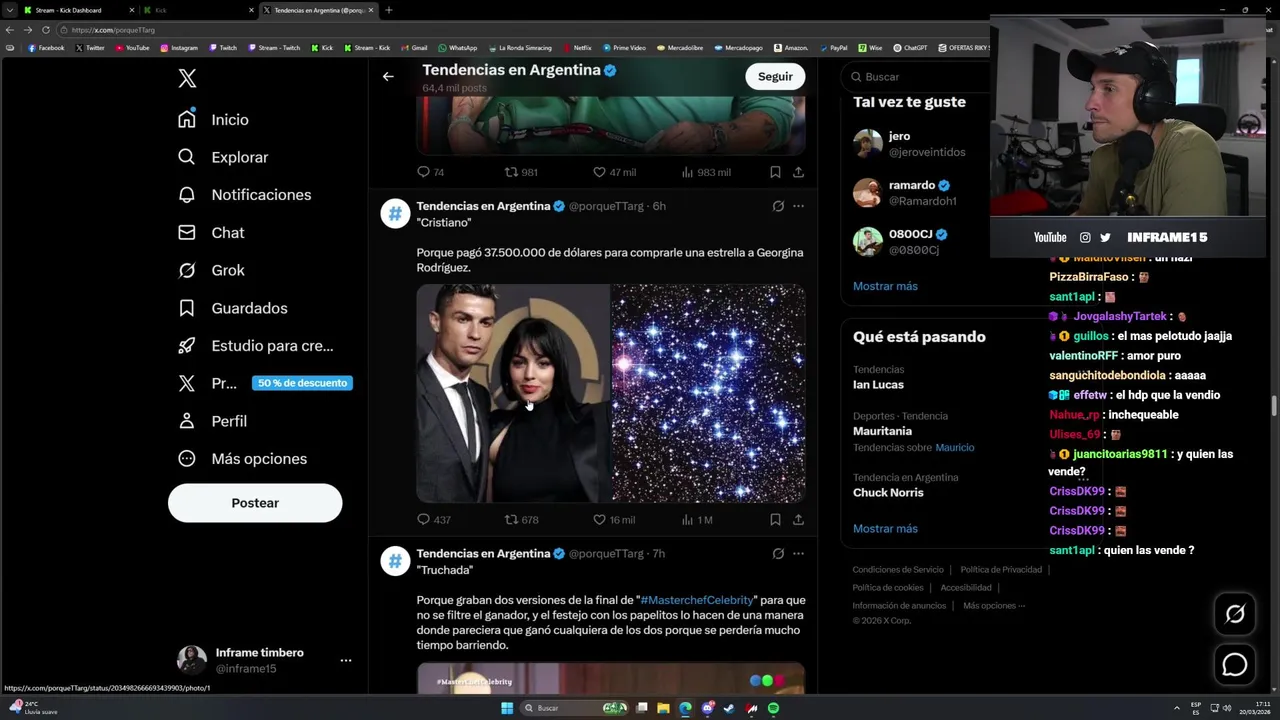Open a new browser tab

(x=389, y=10)
